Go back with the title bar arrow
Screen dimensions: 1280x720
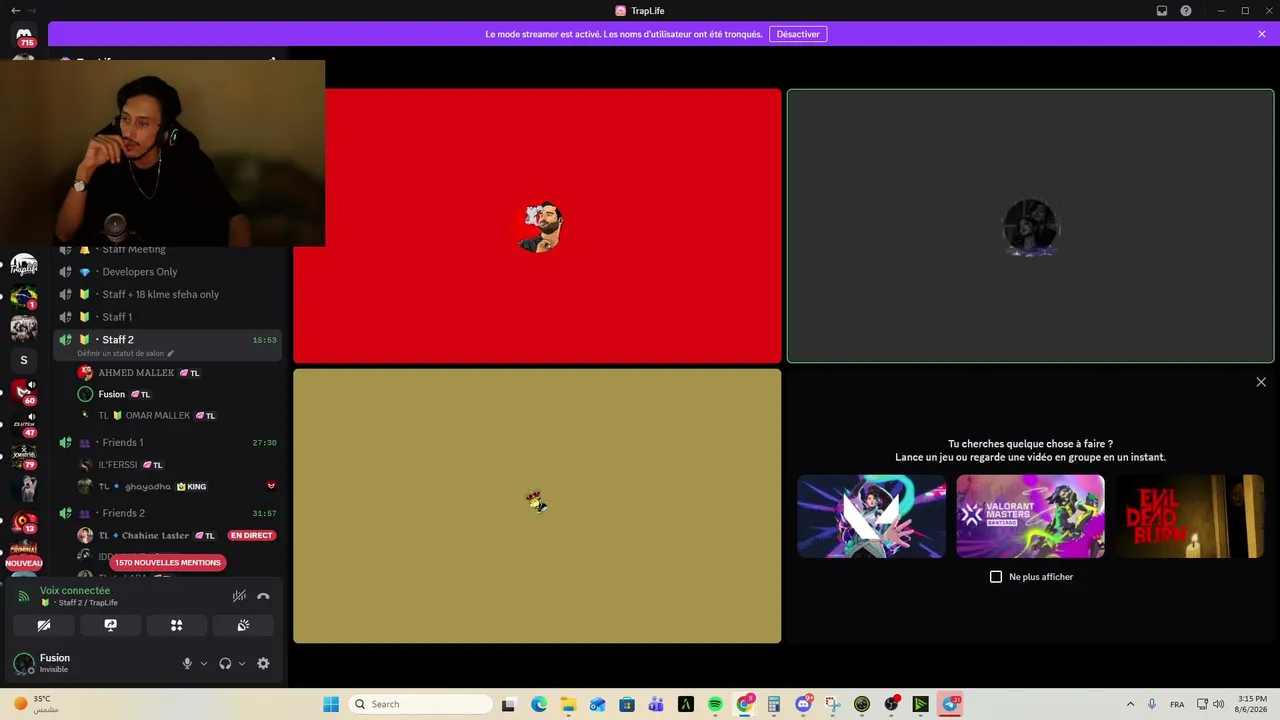[x=15, y=11]
